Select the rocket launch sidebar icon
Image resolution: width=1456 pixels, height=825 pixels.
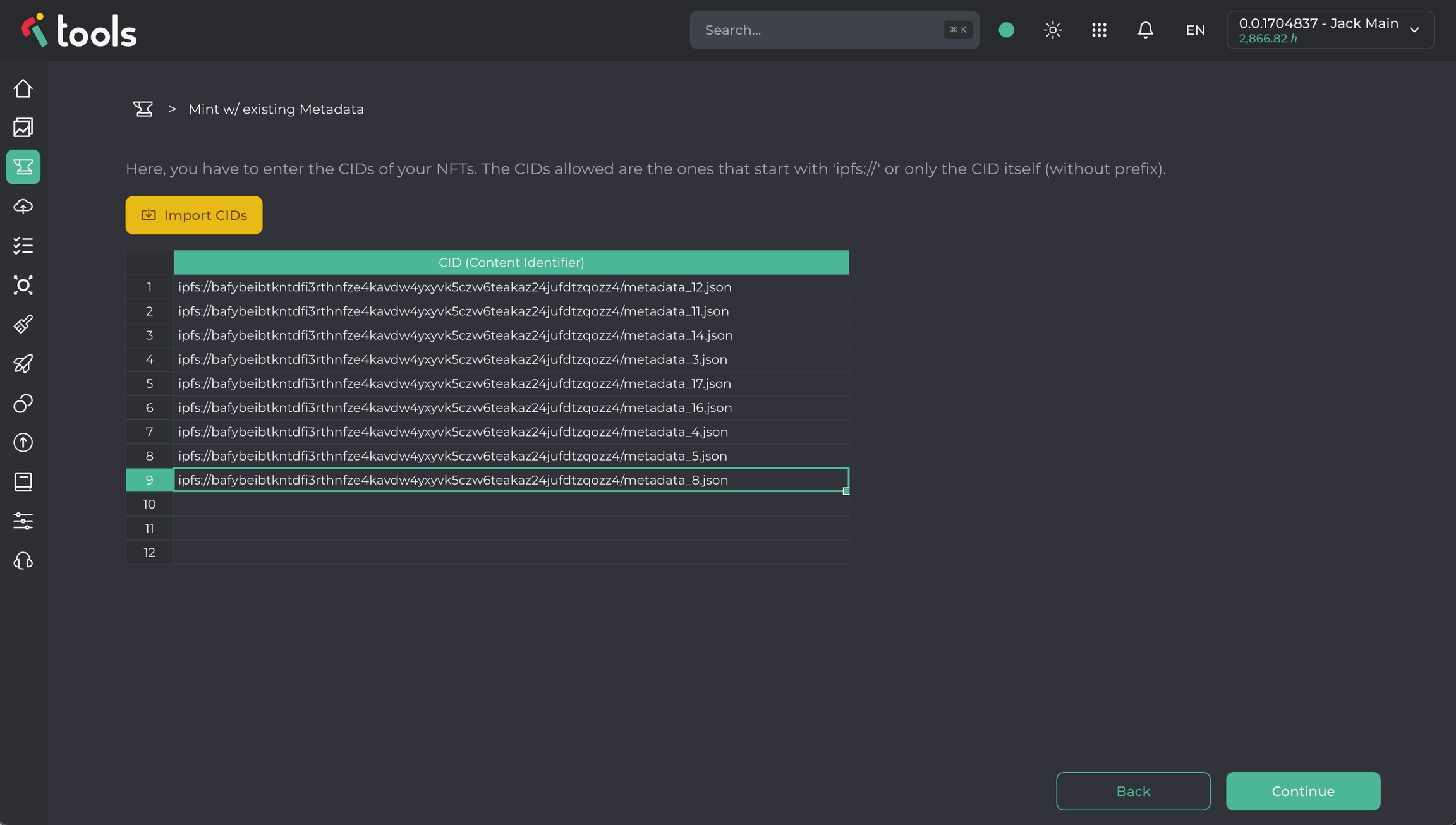pyautogui.click(x=23, y=364)
